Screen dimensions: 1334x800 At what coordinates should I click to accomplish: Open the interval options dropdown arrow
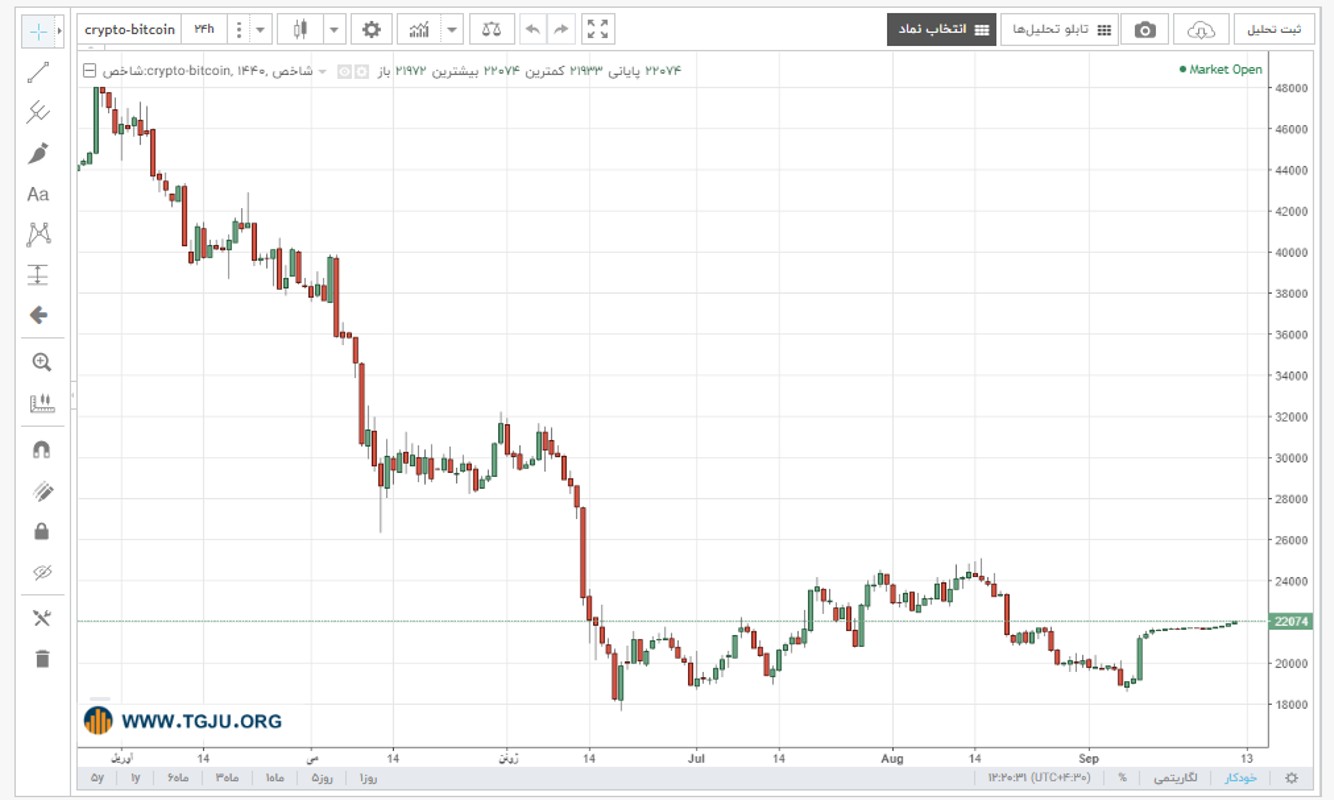point(261,30)
